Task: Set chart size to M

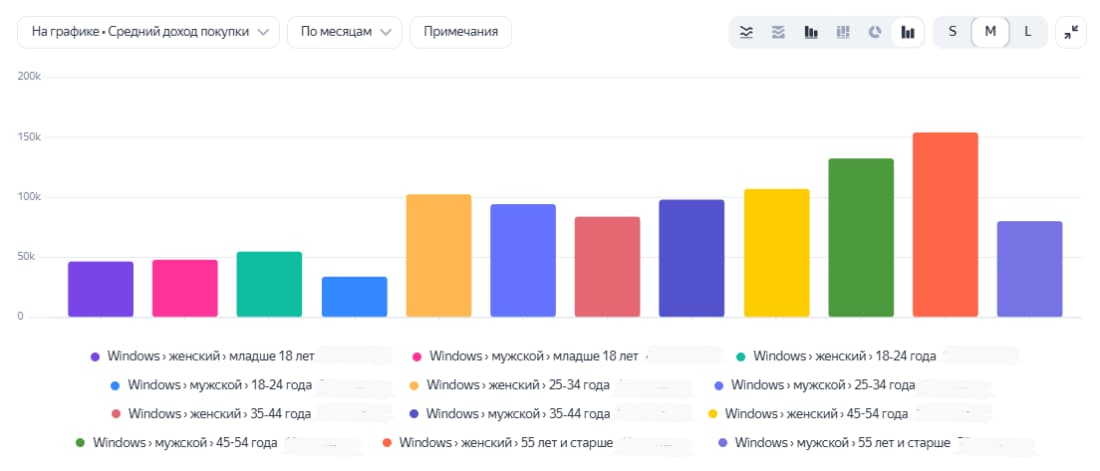Action: pyautogui.click(x=990, y=32)
